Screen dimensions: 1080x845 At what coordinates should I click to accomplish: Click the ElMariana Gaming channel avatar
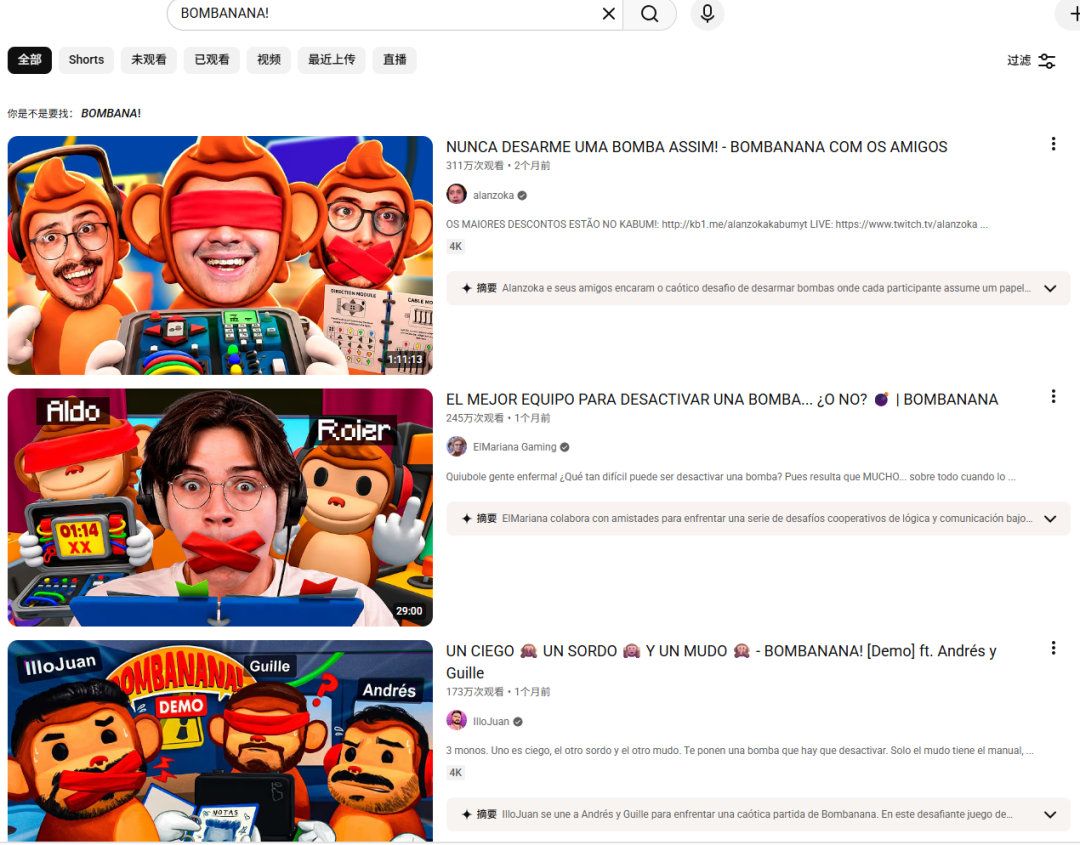[x=456, y=447]
